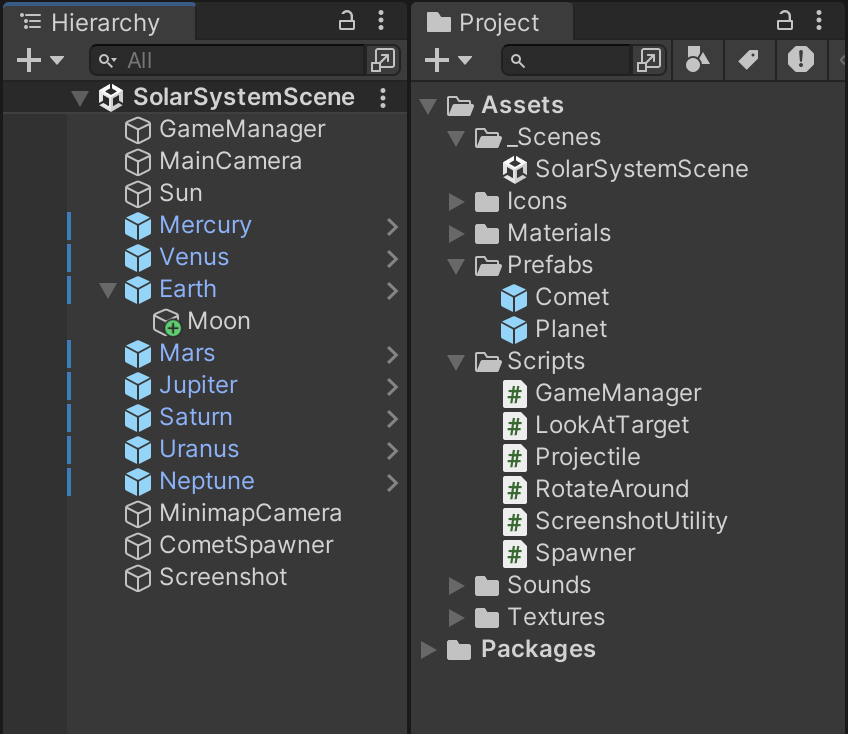848x734 pixels.
Task: Open SolarSystemScene three-dot scene menu
Action: tap(383, 97)
